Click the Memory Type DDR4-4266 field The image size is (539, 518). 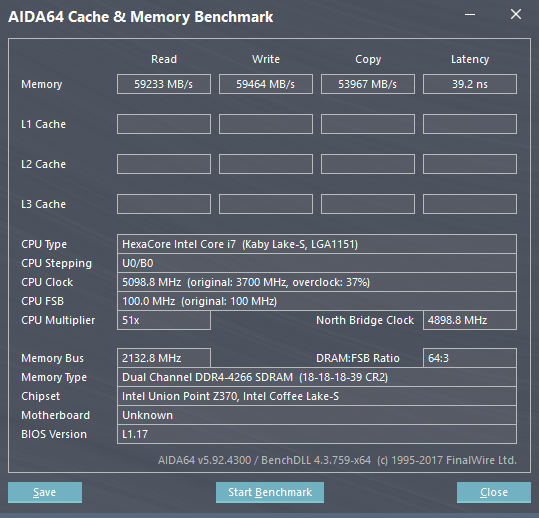(x=317, y=377)
